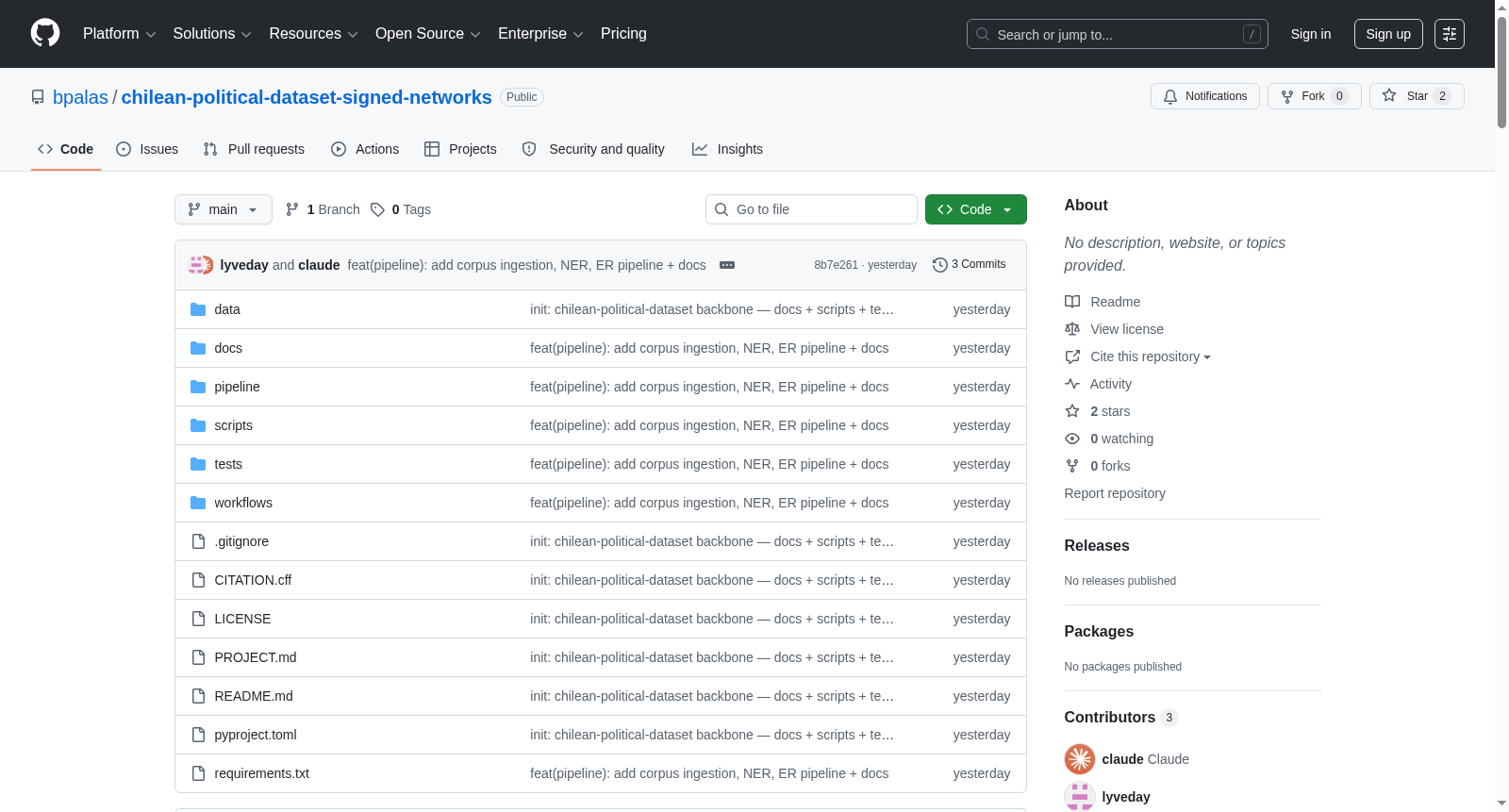Click the tests folder icon

pos(198,464)
